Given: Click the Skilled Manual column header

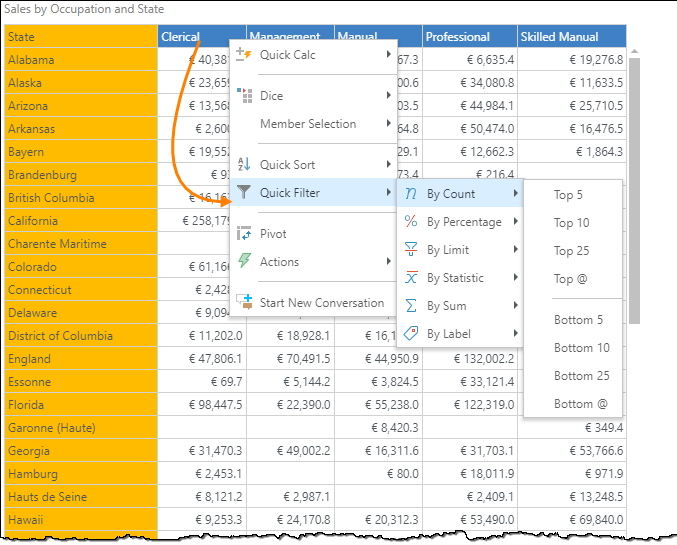Looking at the screenshot, I should pyautogui.click(x=572, y=37).
